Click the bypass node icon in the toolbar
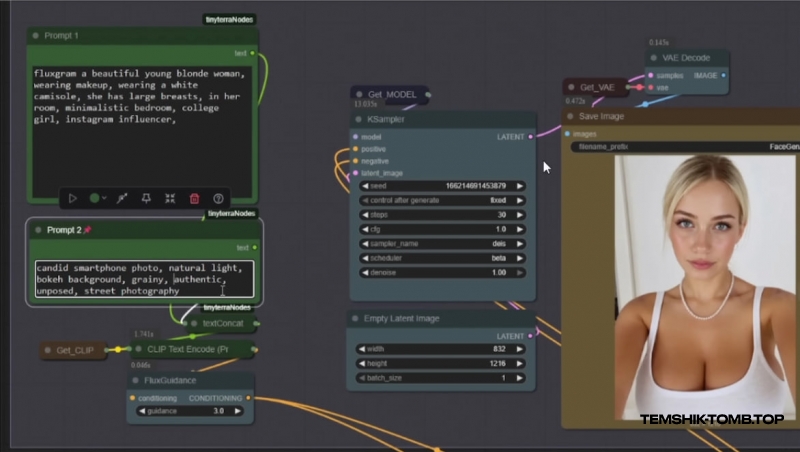This screenshot has height=452, width=800. pyautogui.click(x=122, y=199)
